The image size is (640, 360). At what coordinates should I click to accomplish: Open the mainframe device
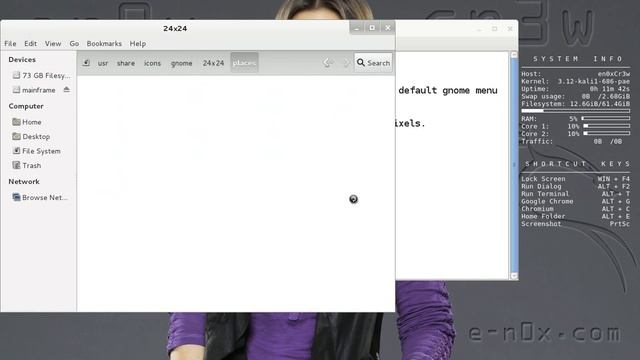(x=33, y=90)
